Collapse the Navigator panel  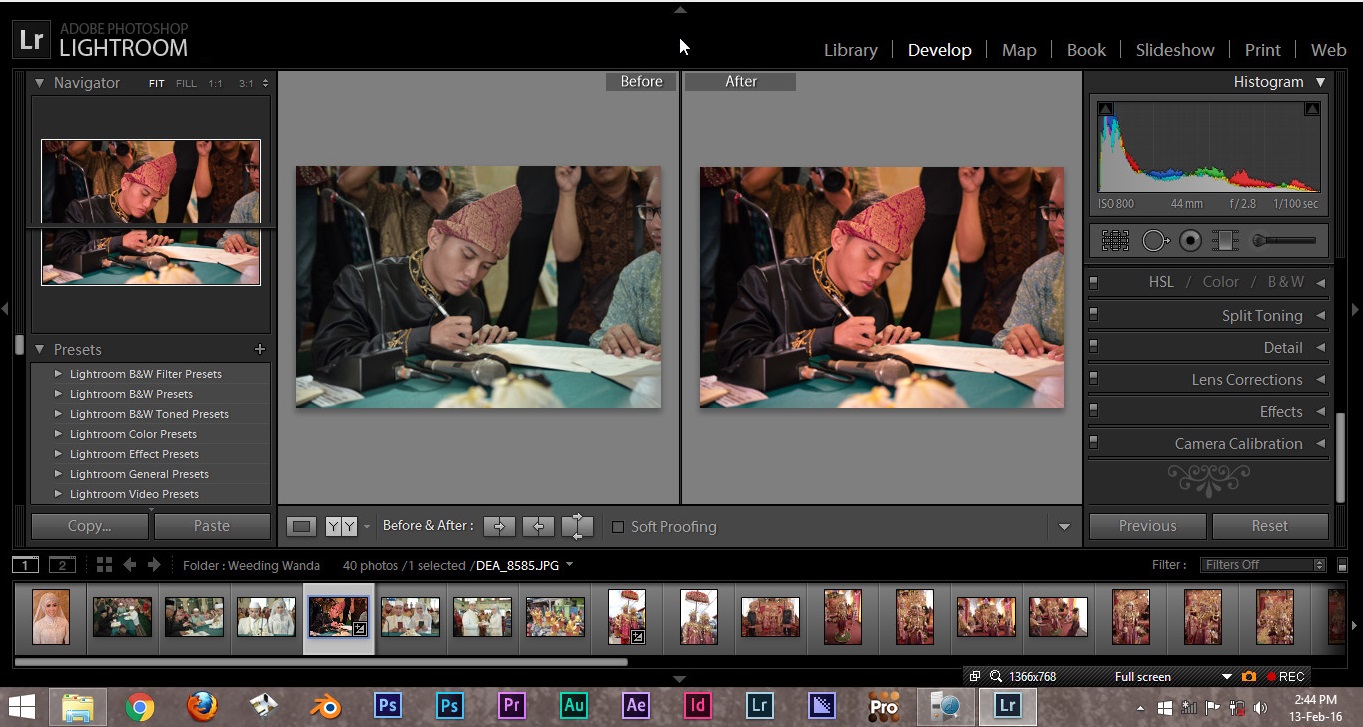click(40, 83)
